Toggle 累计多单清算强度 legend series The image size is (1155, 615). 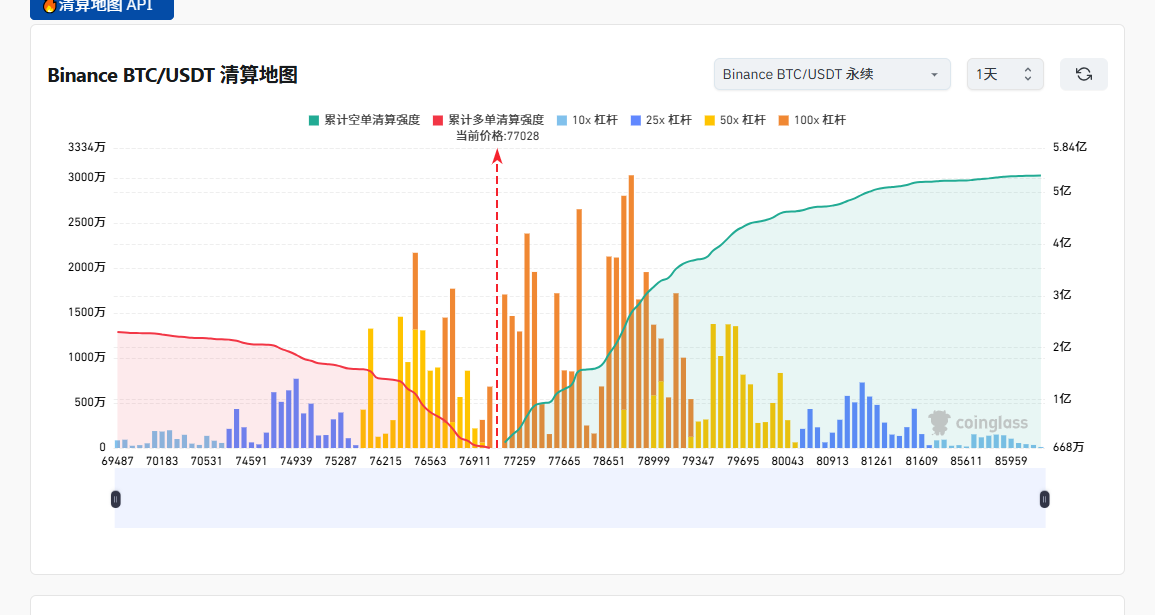coord(488,120)
